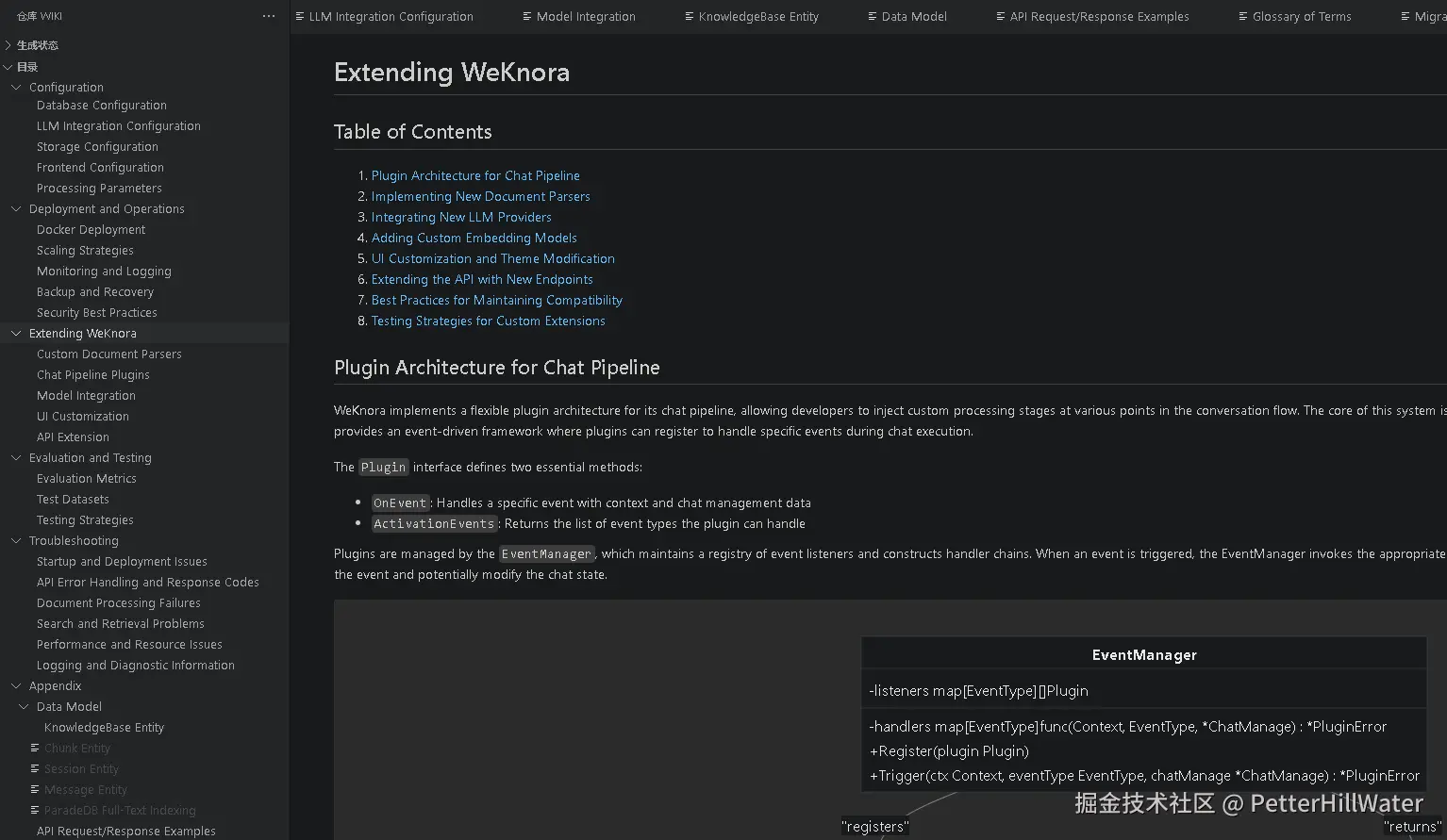The height and width of the screenshot is (840, 1447).
Task: Select Database Configuration in the tree
Action: click(x=102, y=106)
